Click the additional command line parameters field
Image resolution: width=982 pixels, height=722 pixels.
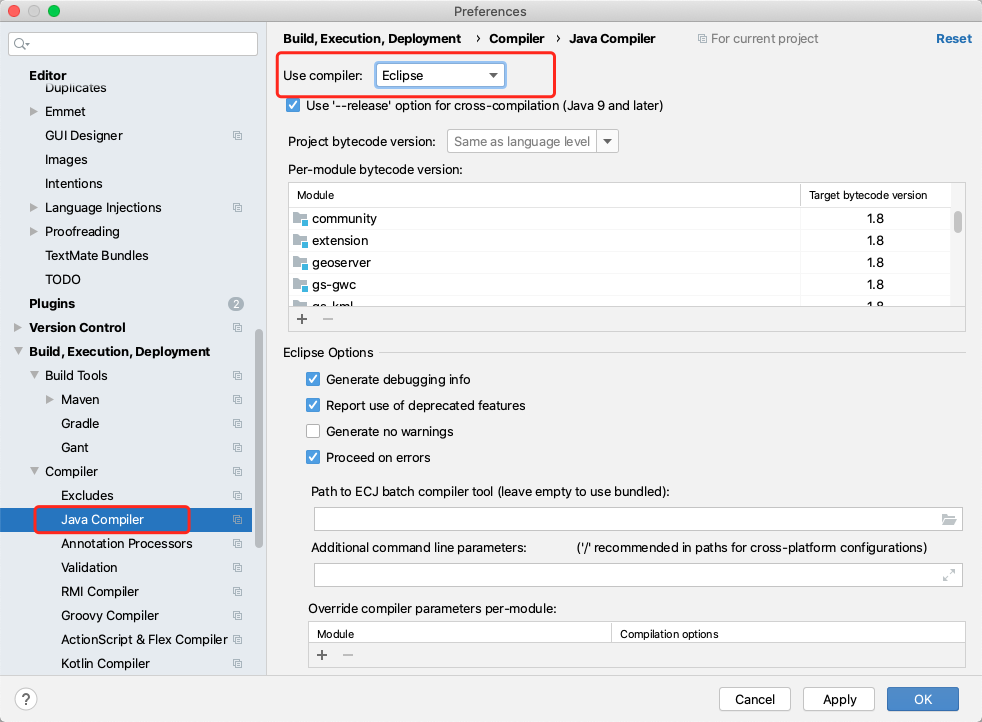(625, 575)
